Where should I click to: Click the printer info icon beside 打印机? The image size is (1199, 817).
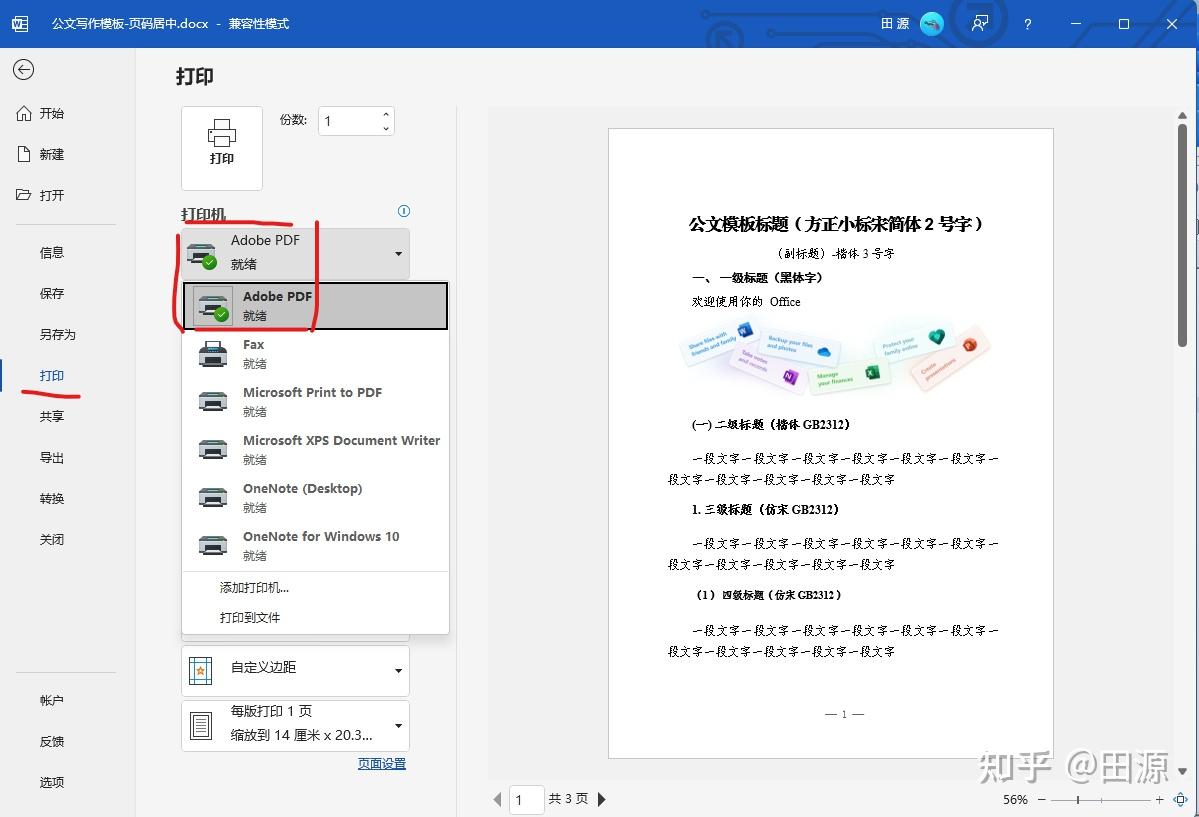(x=403, y=211)
